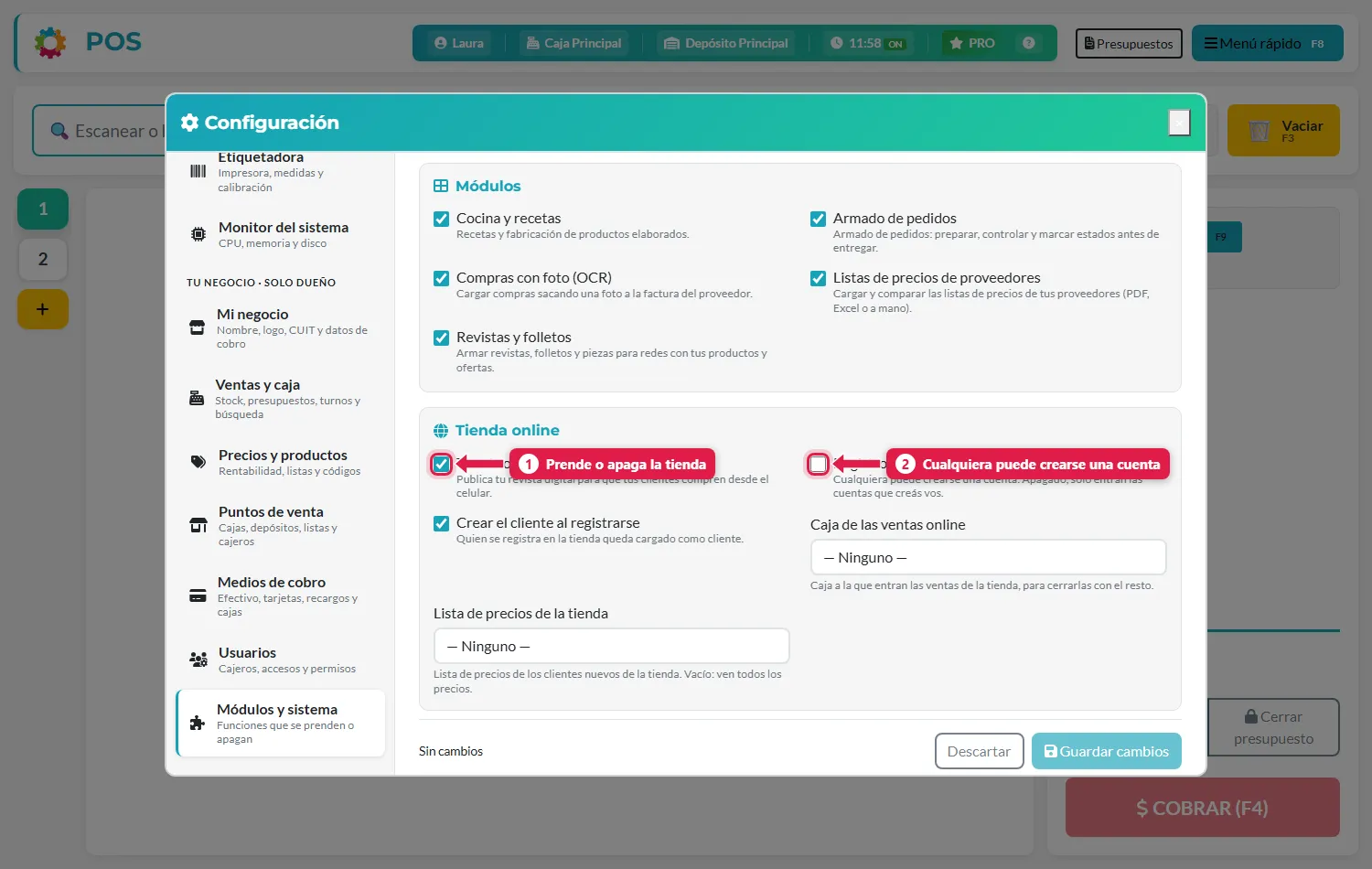Toggle Listas de precios de proveedores checkbox
Image resolution: width=1372 pixels, height=869 pixels.
819,278
